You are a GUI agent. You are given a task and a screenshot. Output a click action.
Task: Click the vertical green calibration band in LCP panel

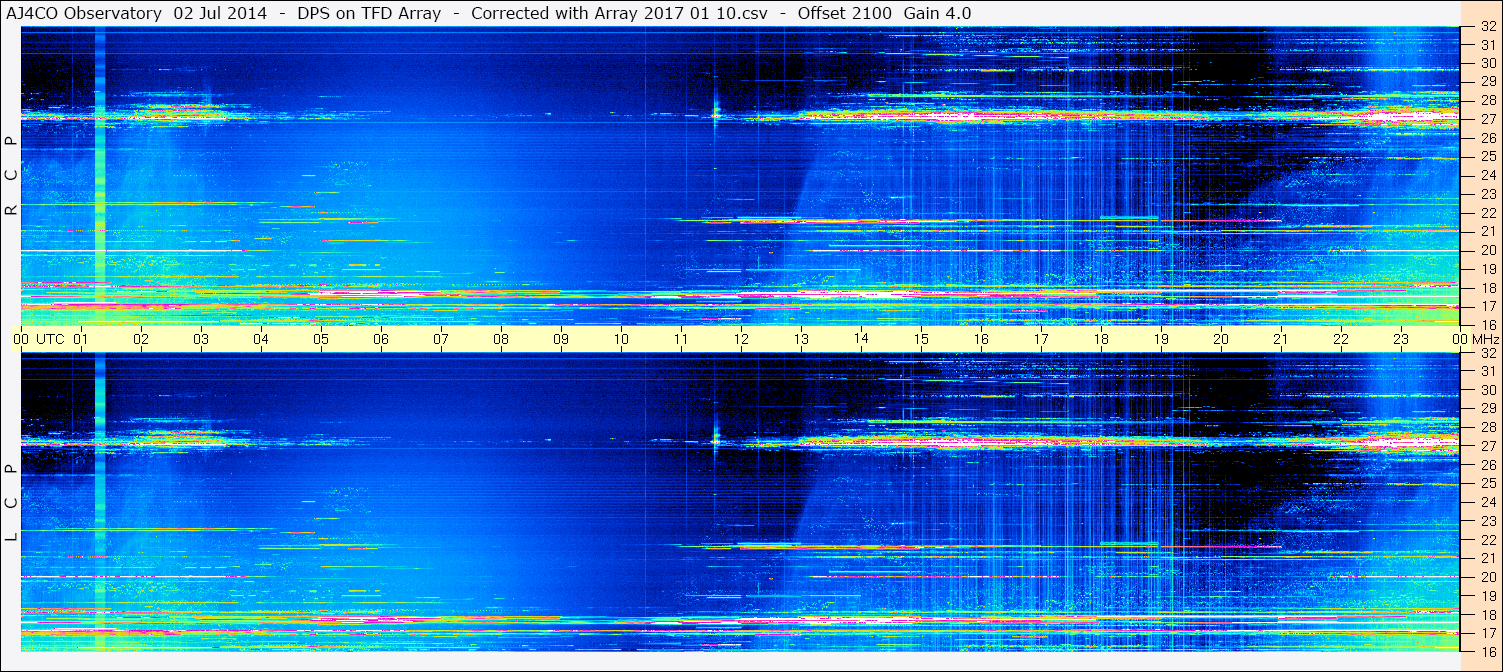[x=100, y=503]
